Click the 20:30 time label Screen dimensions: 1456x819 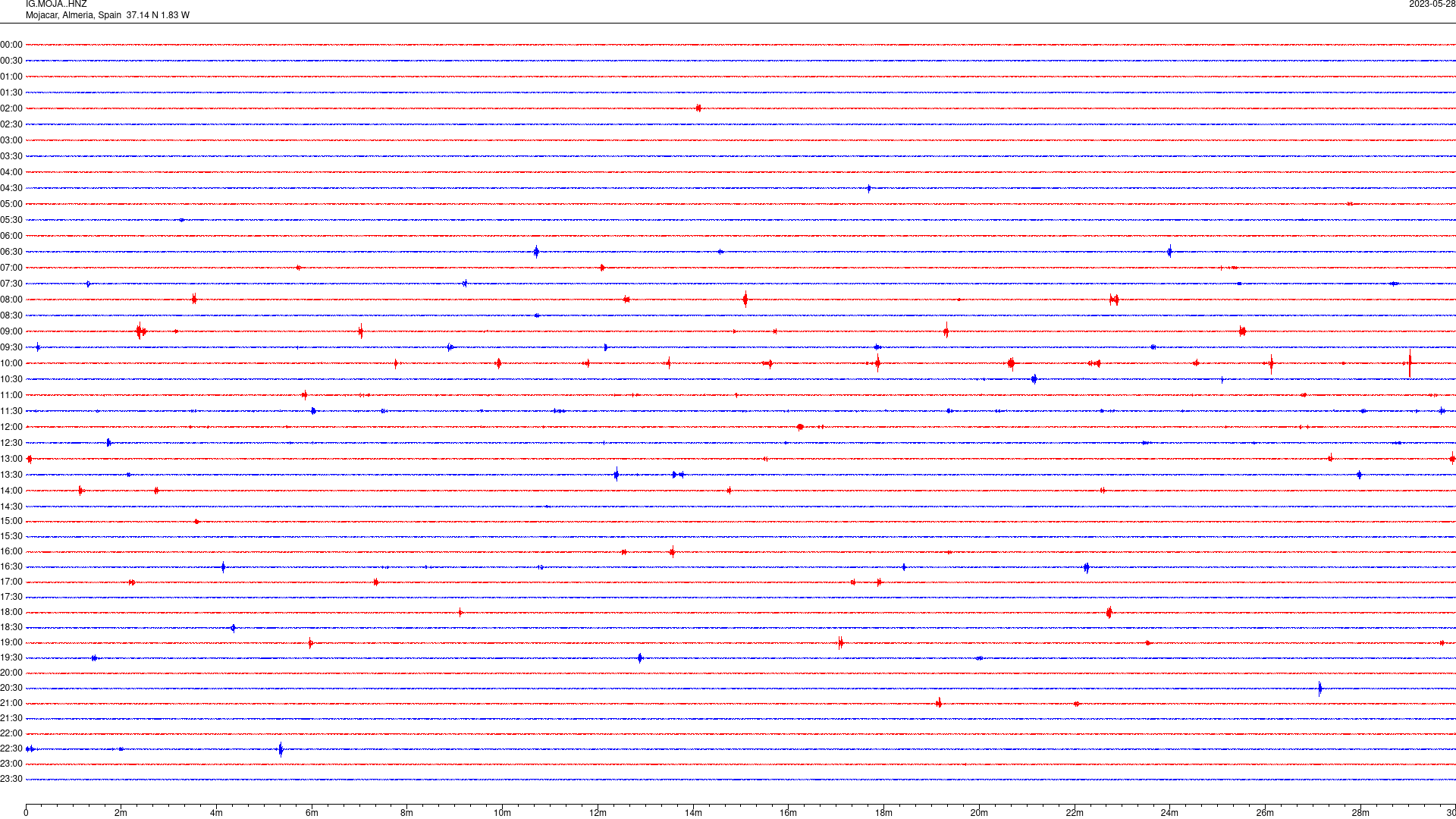tap(11, 688)
